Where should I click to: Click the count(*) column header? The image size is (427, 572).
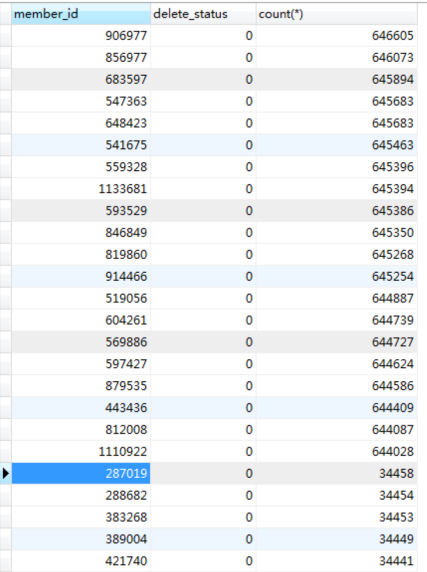pos(337,14)
